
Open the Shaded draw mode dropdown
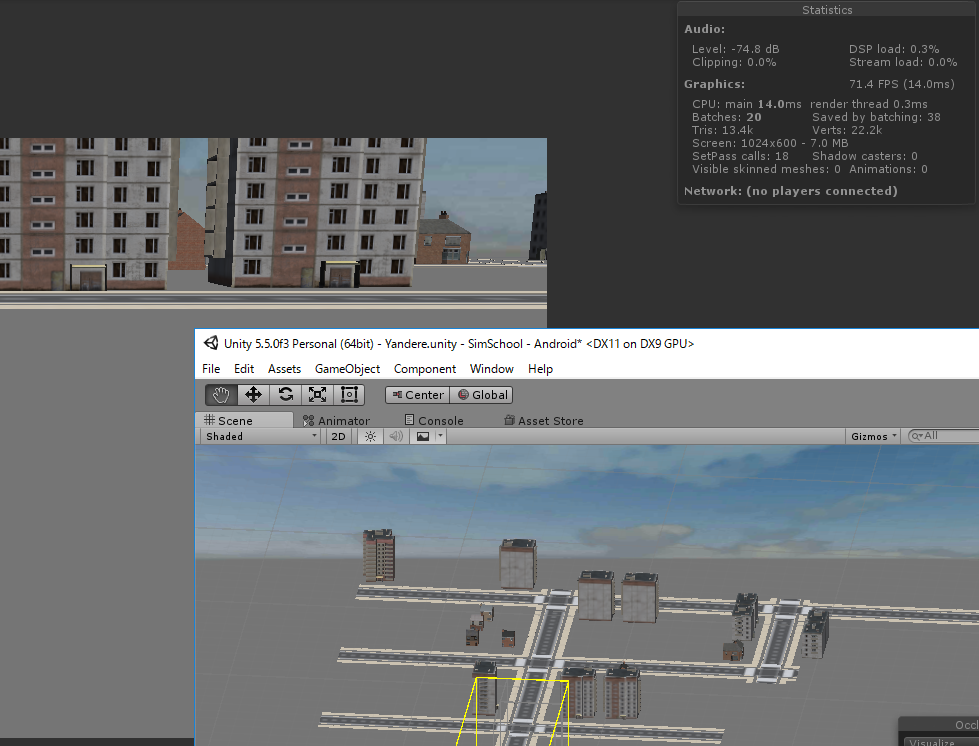coord(261,436)
